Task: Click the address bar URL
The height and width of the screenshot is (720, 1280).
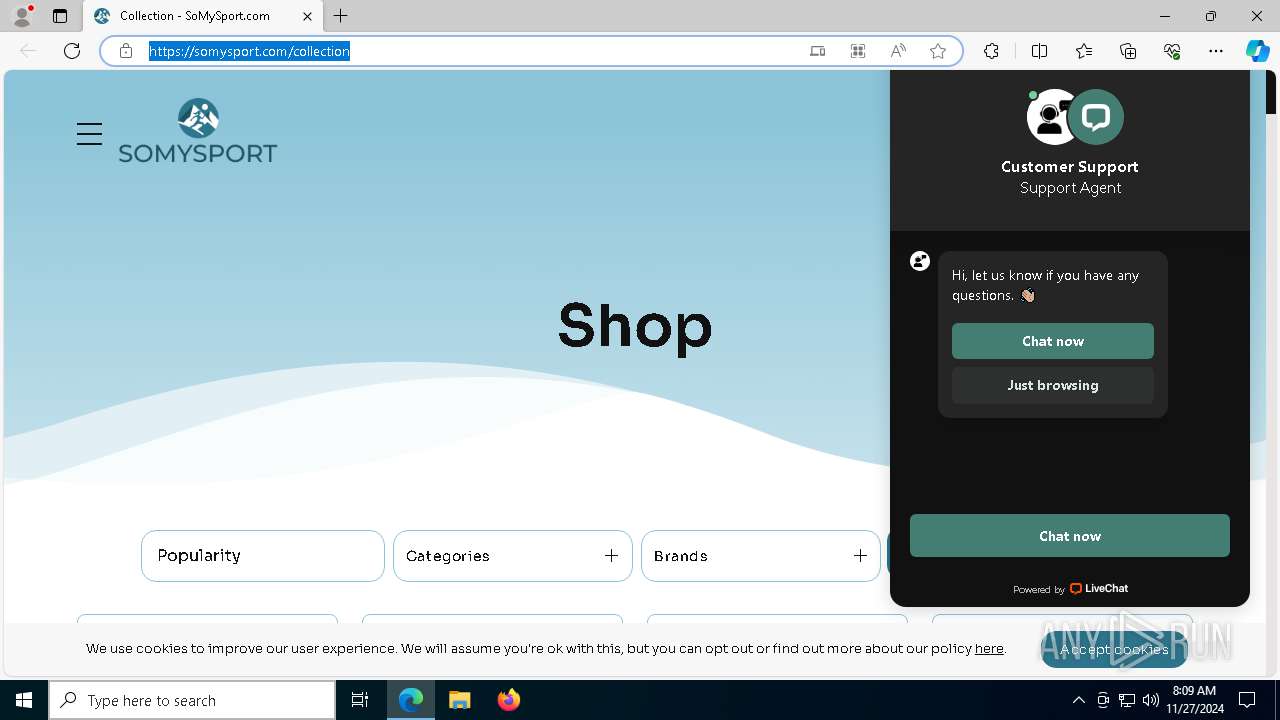Action: [249, 51]
